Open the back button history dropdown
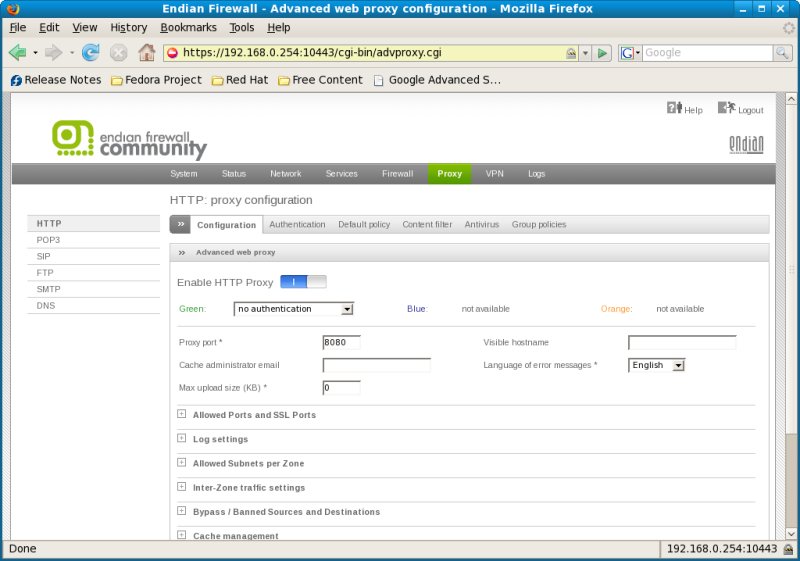 click(35, 53)
